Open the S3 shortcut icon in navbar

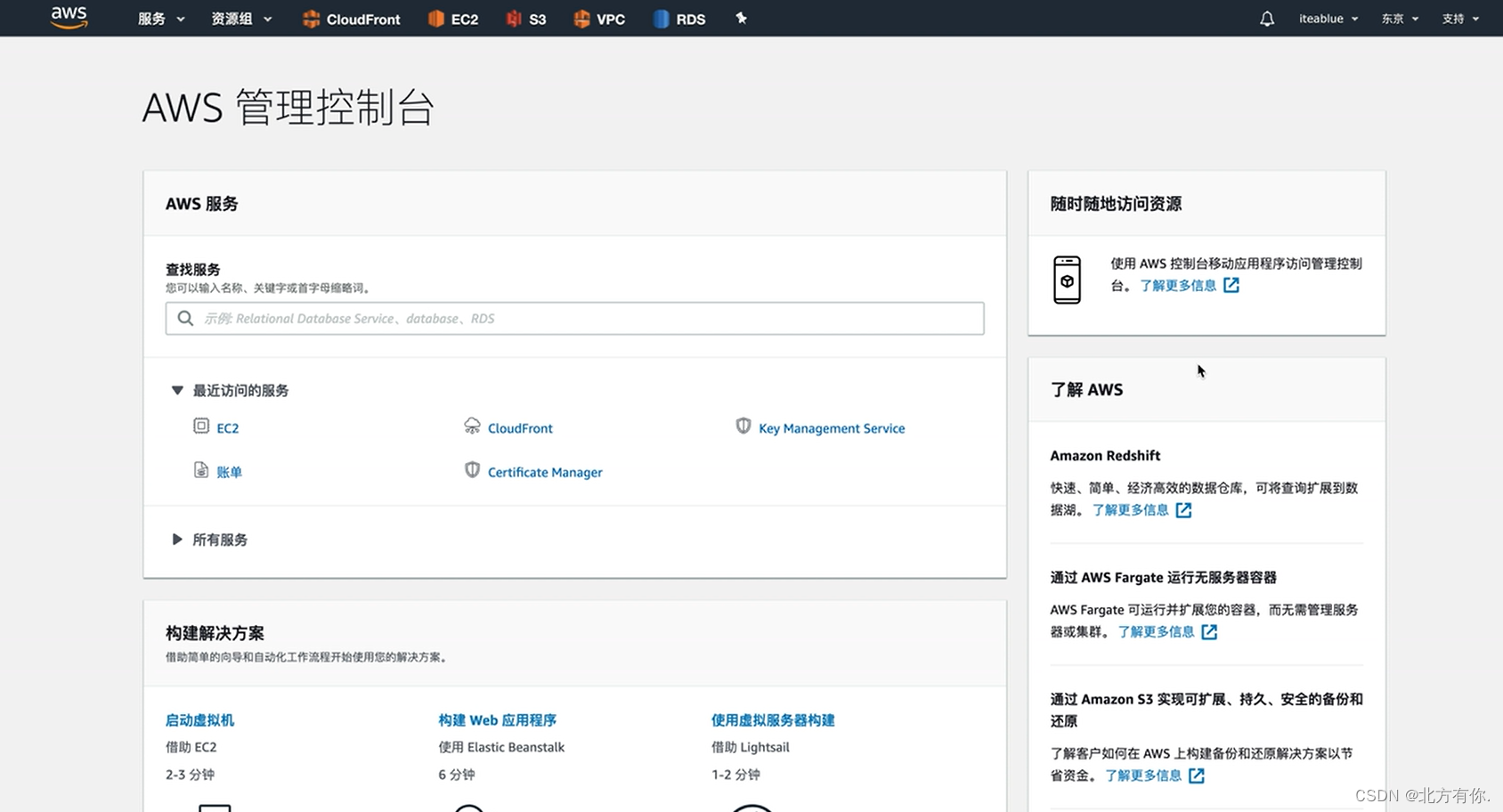[x=514, y=19]
